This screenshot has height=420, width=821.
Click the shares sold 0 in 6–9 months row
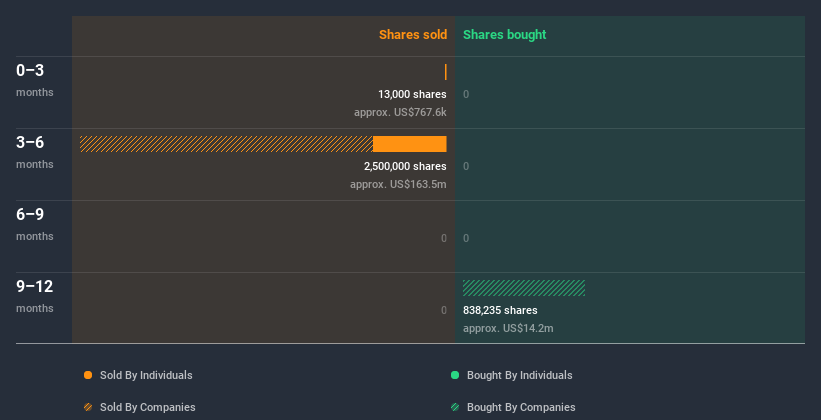[x=443, y=238]
